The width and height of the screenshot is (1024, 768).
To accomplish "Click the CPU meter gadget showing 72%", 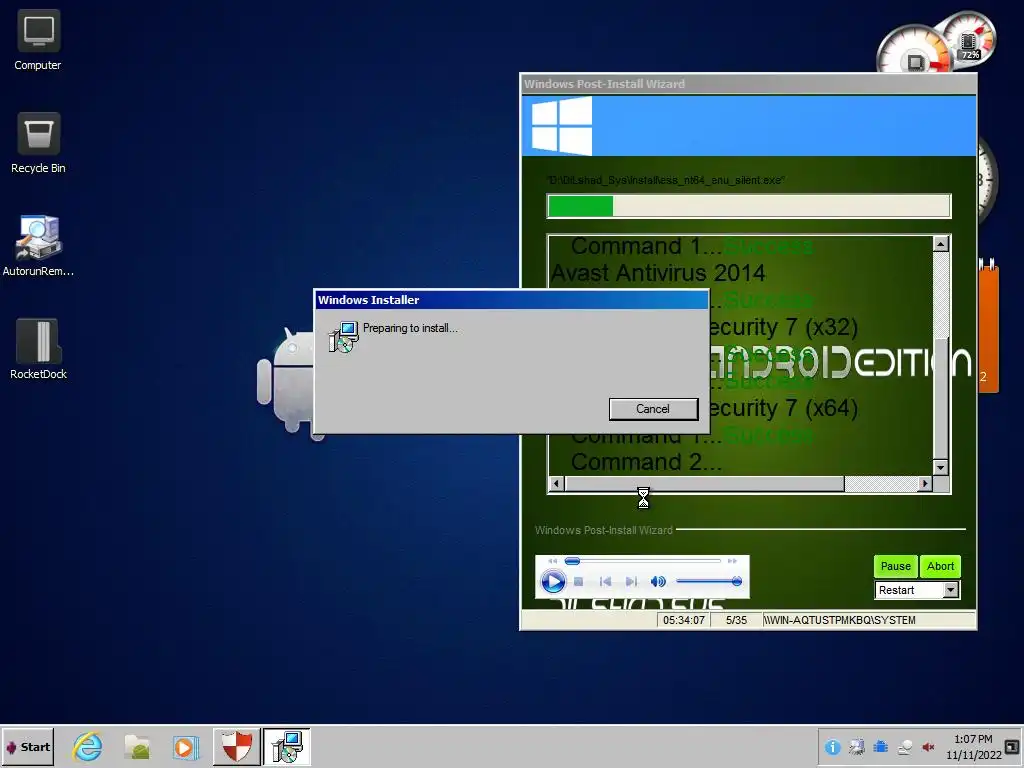I will click(970, 39).
